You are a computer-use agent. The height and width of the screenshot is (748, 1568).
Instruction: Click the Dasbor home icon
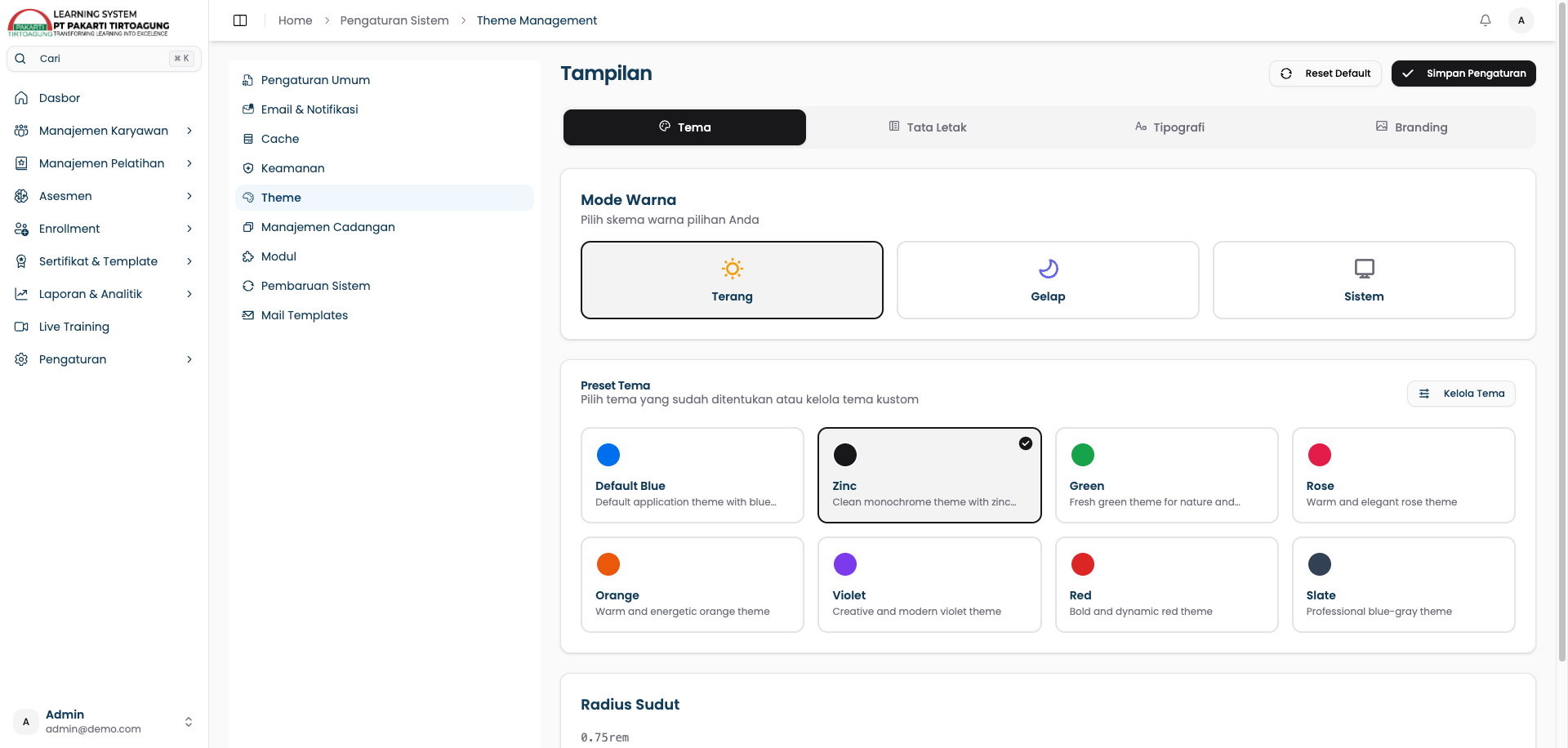point(21,98)
